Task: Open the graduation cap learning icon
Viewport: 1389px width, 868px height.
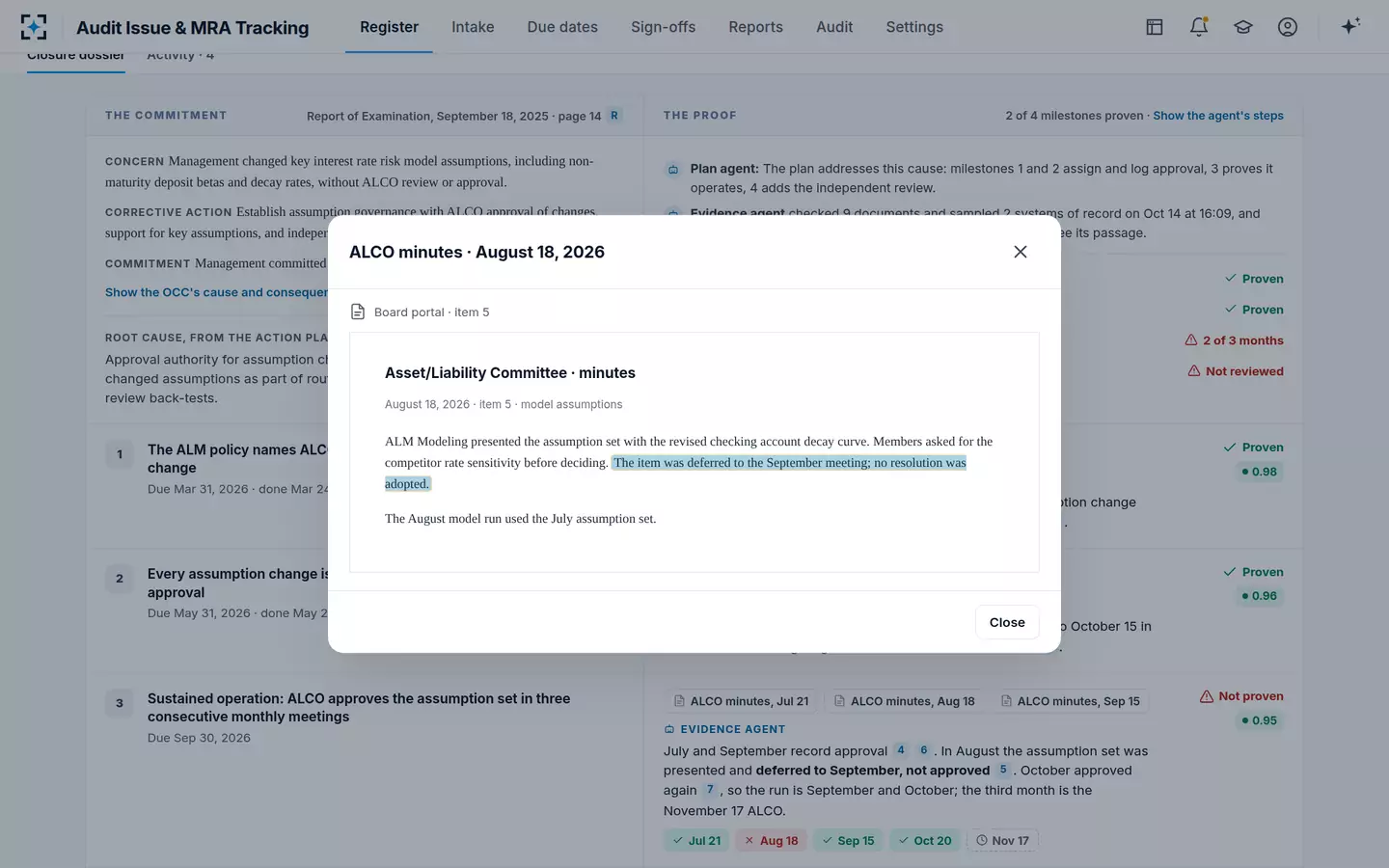Action: coord(1243,27)
